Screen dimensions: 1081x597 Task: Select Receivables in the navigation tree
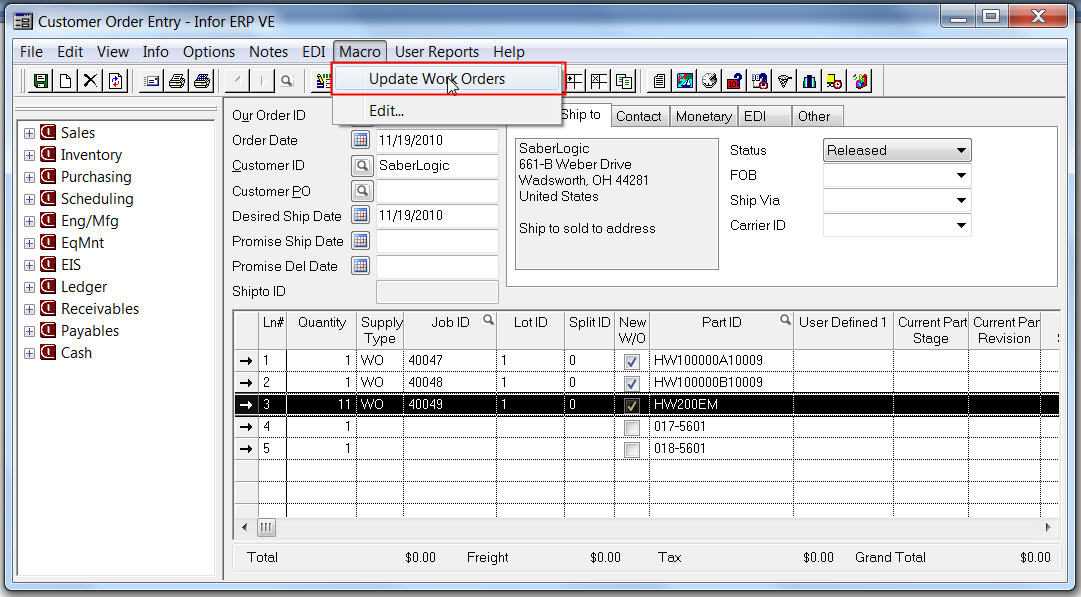pos(100,309)
